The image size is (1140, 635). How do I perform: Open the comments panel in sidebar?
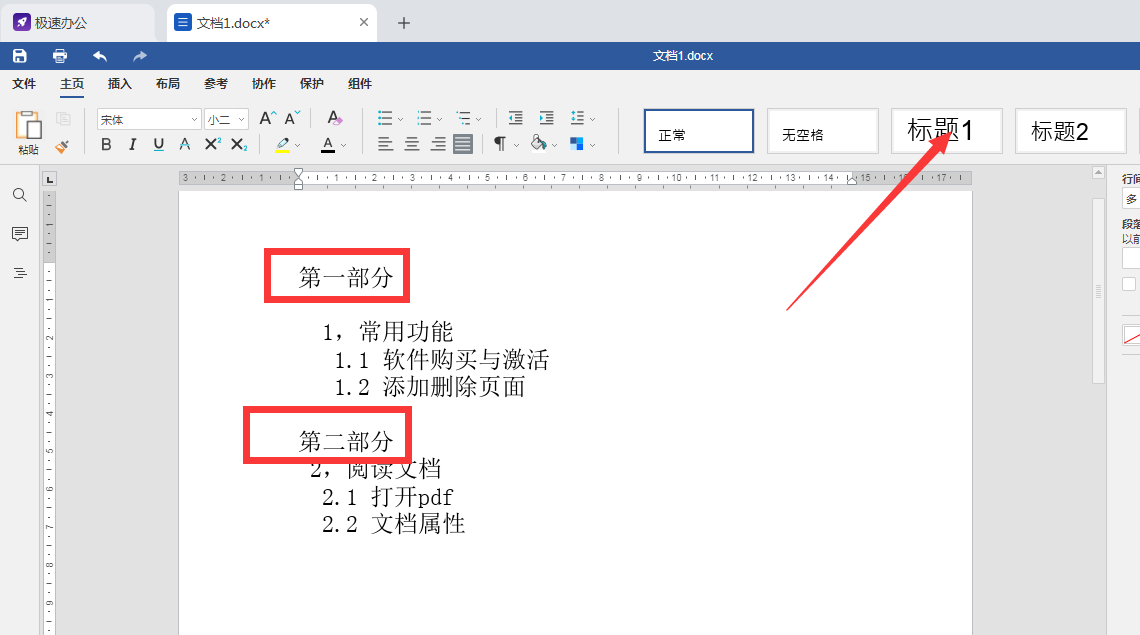click(x=20, y=233)
